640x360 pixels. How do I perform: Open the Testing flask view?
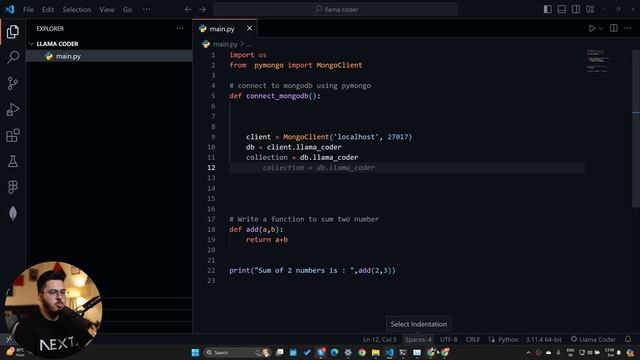pos(13,161)
